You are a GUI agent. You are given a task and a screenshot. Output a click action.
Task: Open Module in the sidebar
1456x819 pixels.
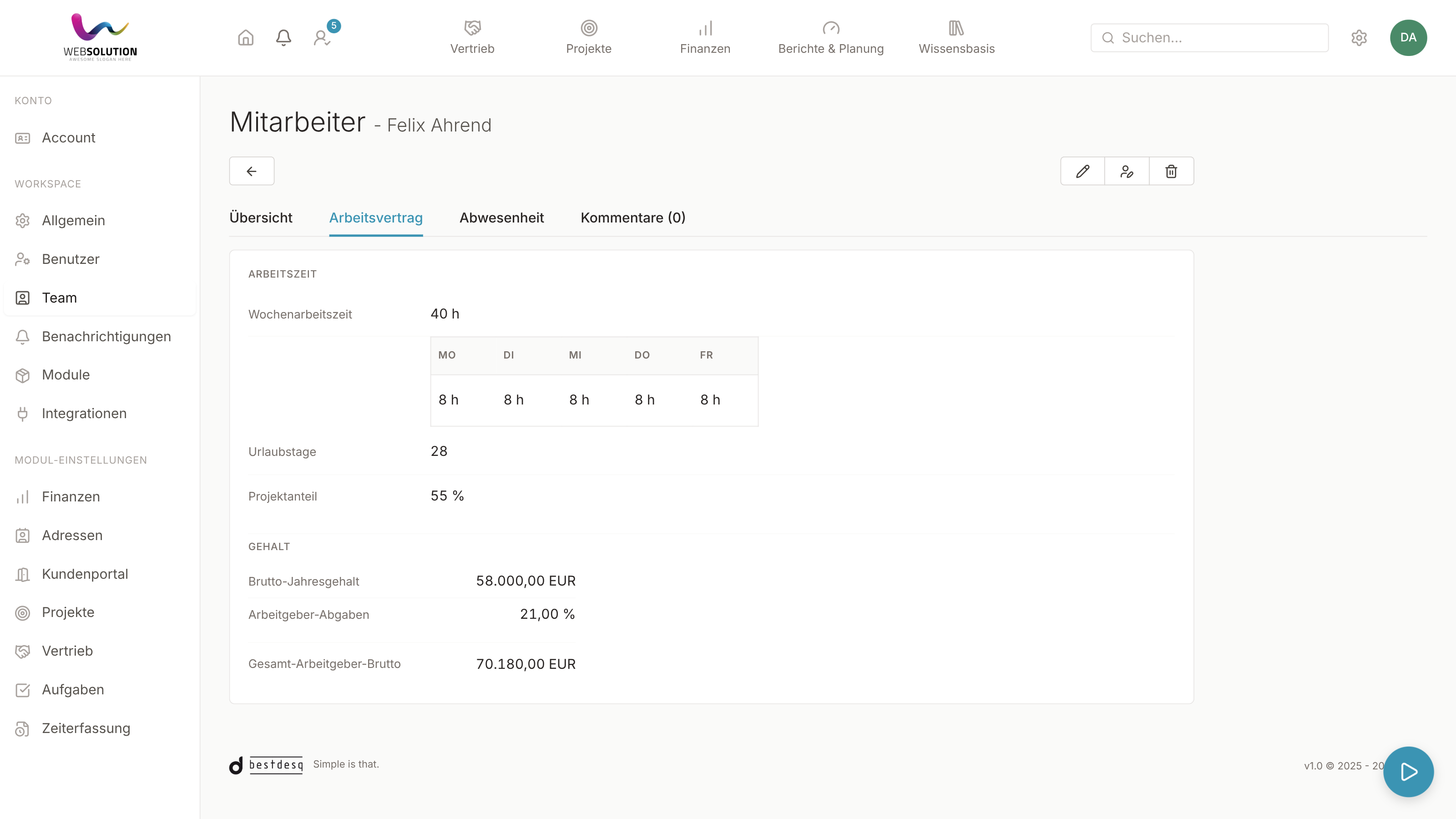(100, 375)
